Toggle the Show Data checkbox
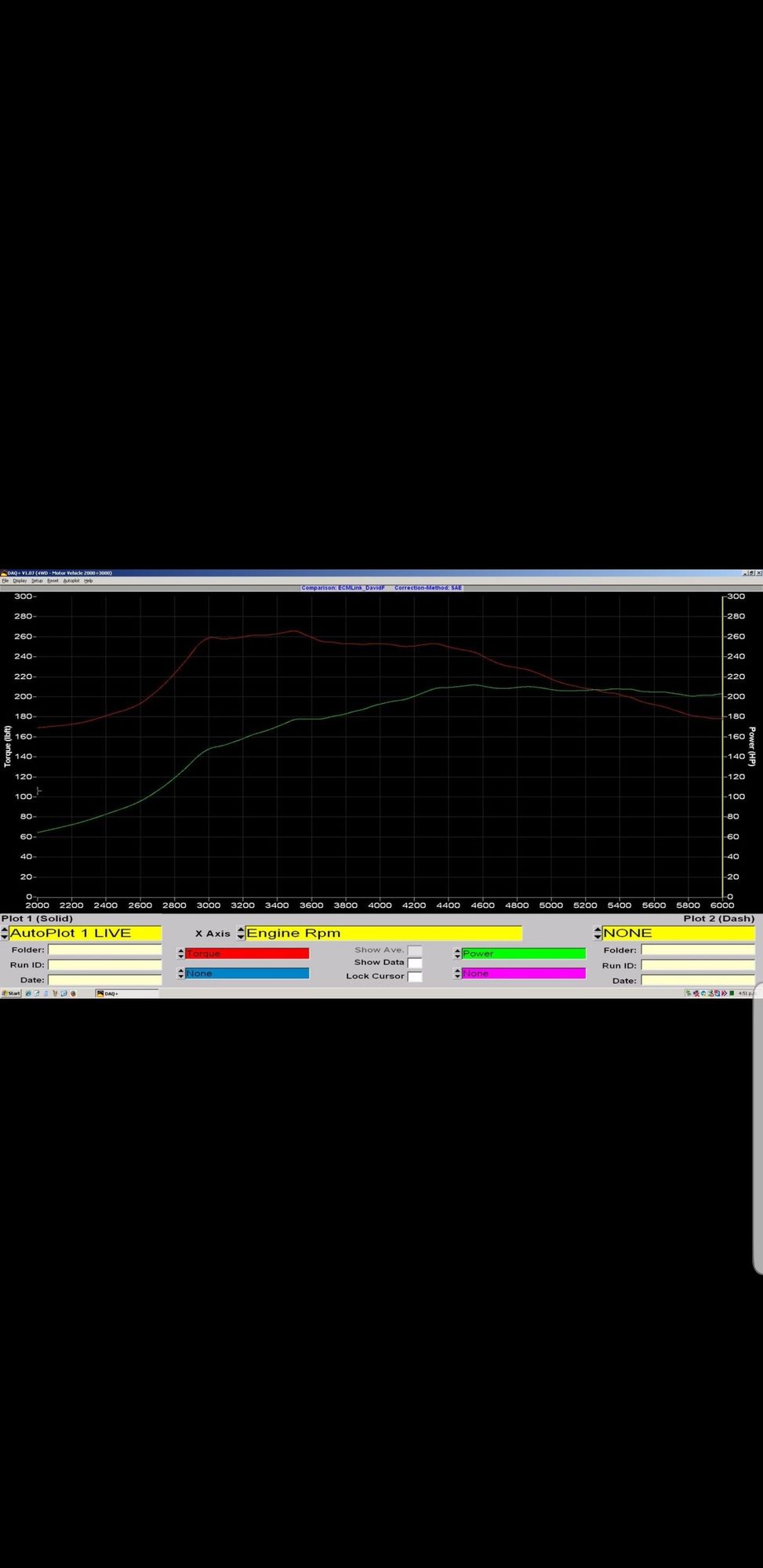The image size is (763, 1568). (x=415, y=963)
